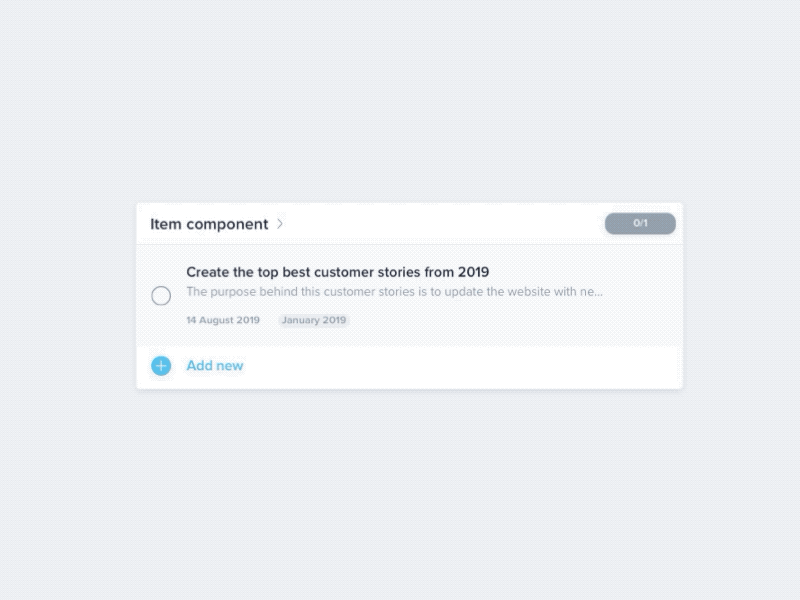
Task: Tap the right-pointing arrow after the card title
Action: tap(280, 224)
